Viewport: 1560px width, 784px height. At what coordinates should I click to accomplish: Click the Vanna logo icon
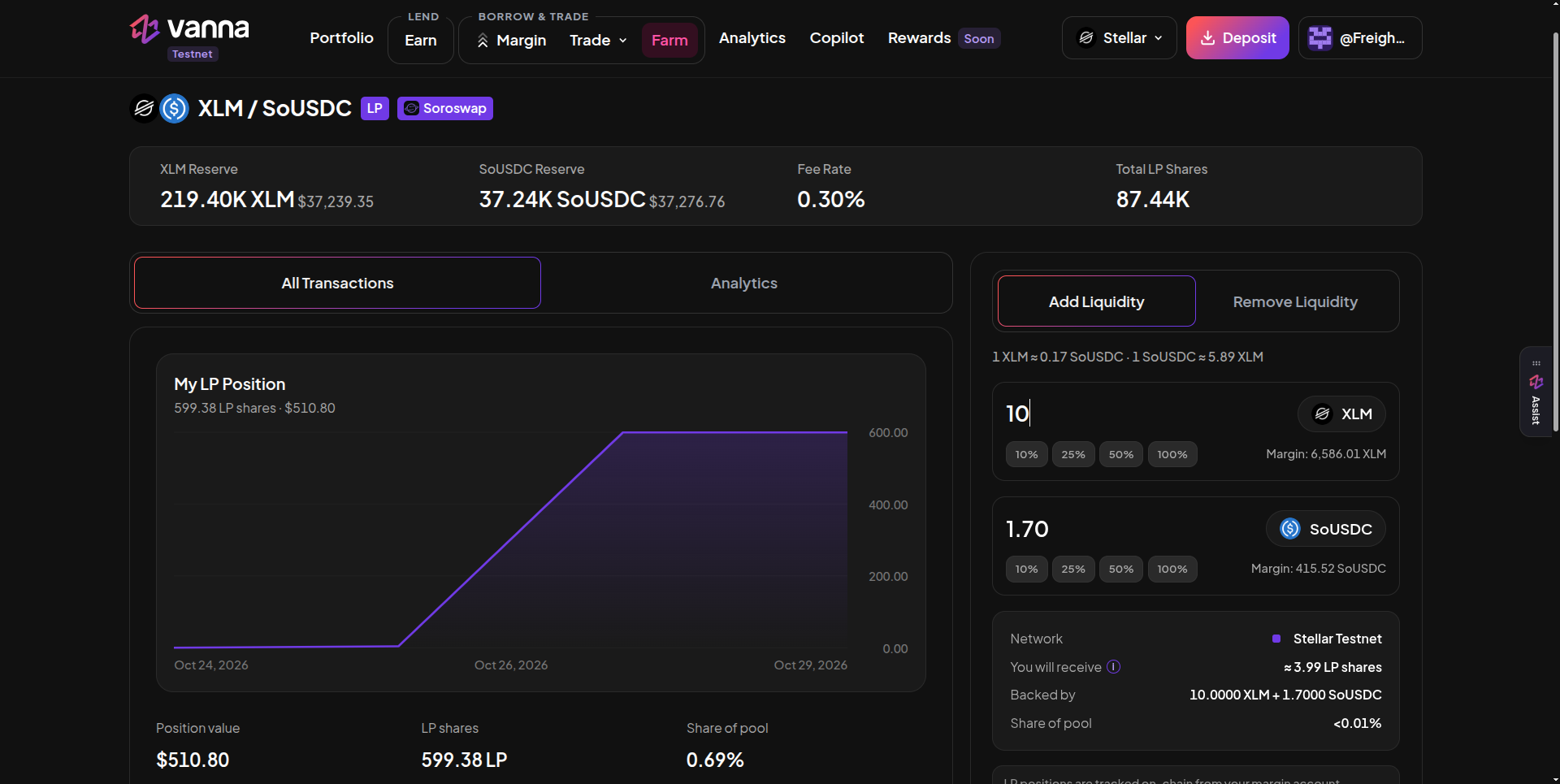(x=145, y=29)
